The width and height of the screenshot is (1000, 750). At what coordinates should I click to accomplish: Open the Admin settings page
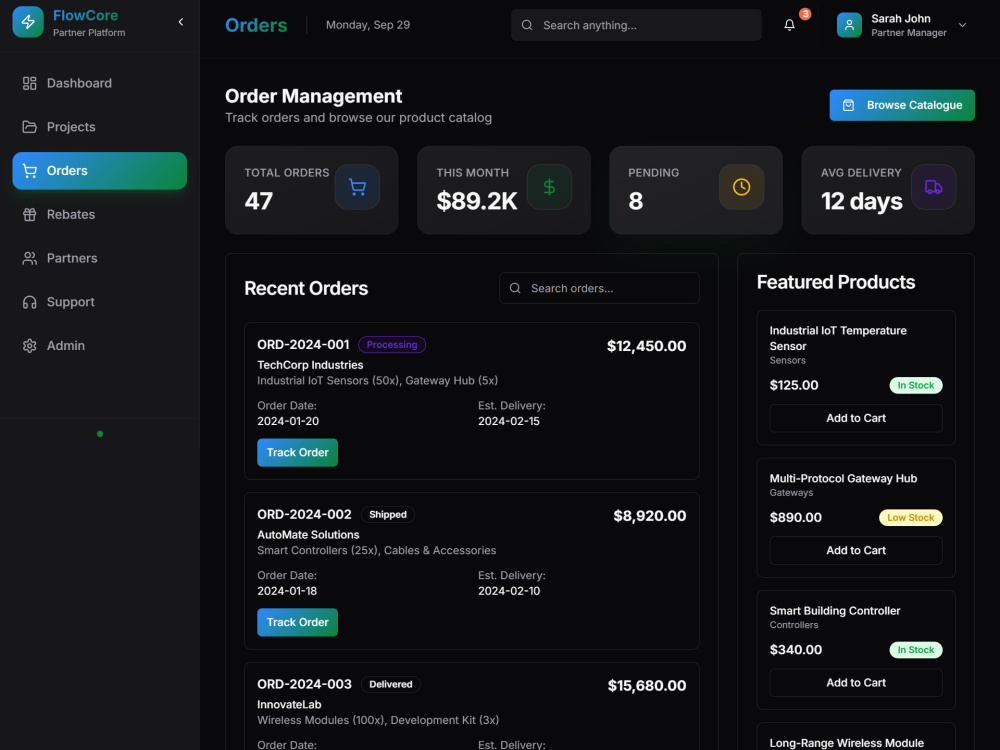click(99, 346)
